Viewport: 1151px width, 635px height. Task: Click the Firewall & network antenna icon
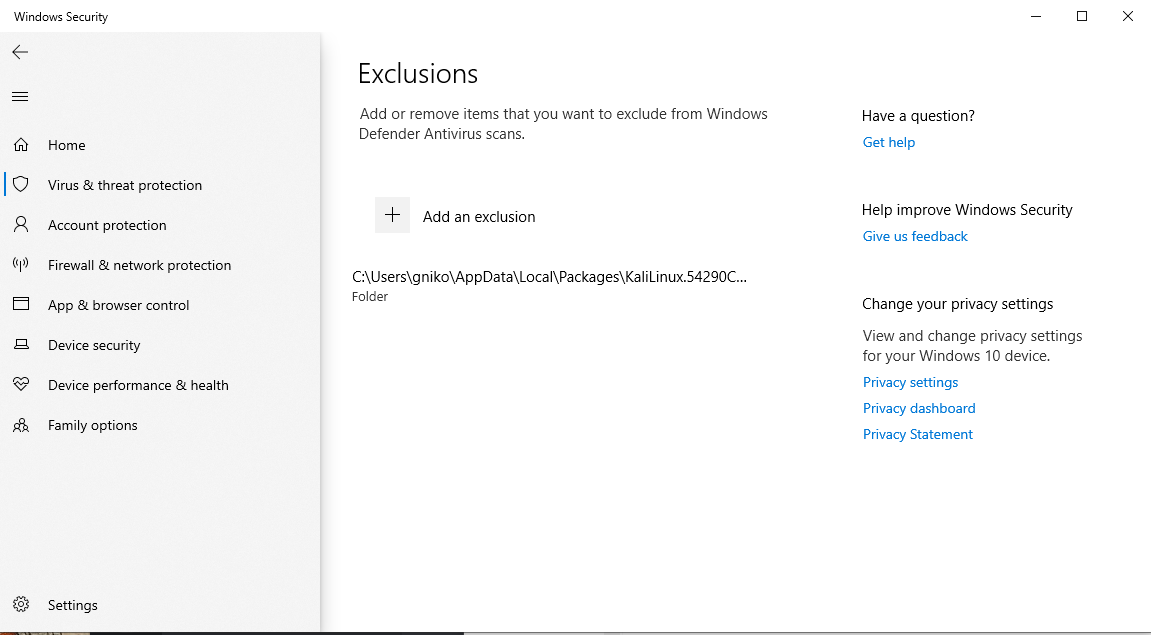(x=21, y=264)
